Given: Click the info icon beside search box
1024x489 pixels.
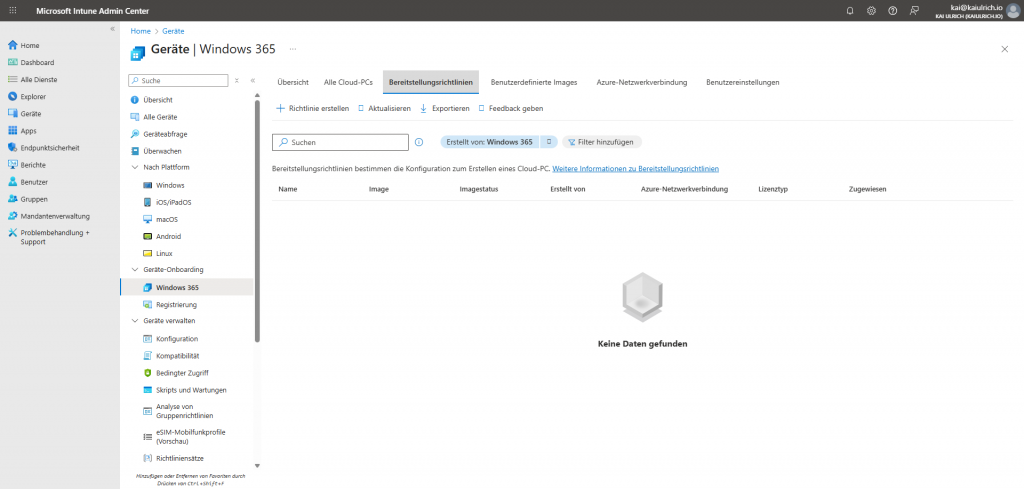Looking at the screenshot, I should coord(419,142).
